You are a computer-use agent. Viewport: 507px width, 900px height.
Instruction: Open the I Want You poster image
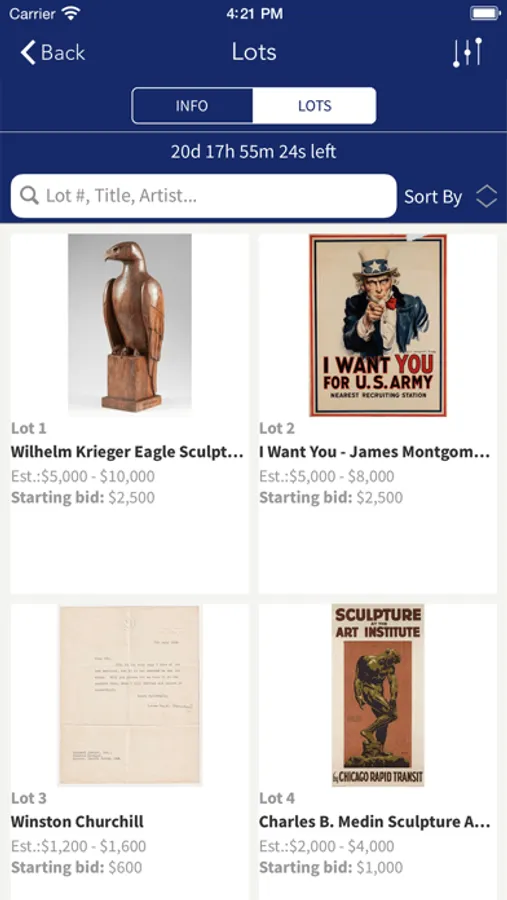[x=378, y=325]
